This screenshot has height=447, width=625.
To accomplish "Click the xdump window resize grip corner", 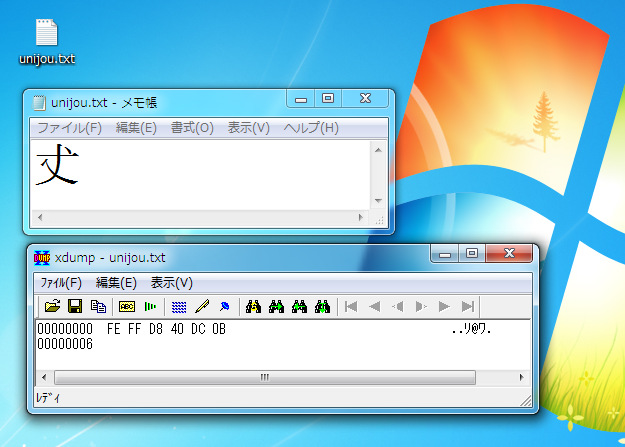I will (526, 401).
